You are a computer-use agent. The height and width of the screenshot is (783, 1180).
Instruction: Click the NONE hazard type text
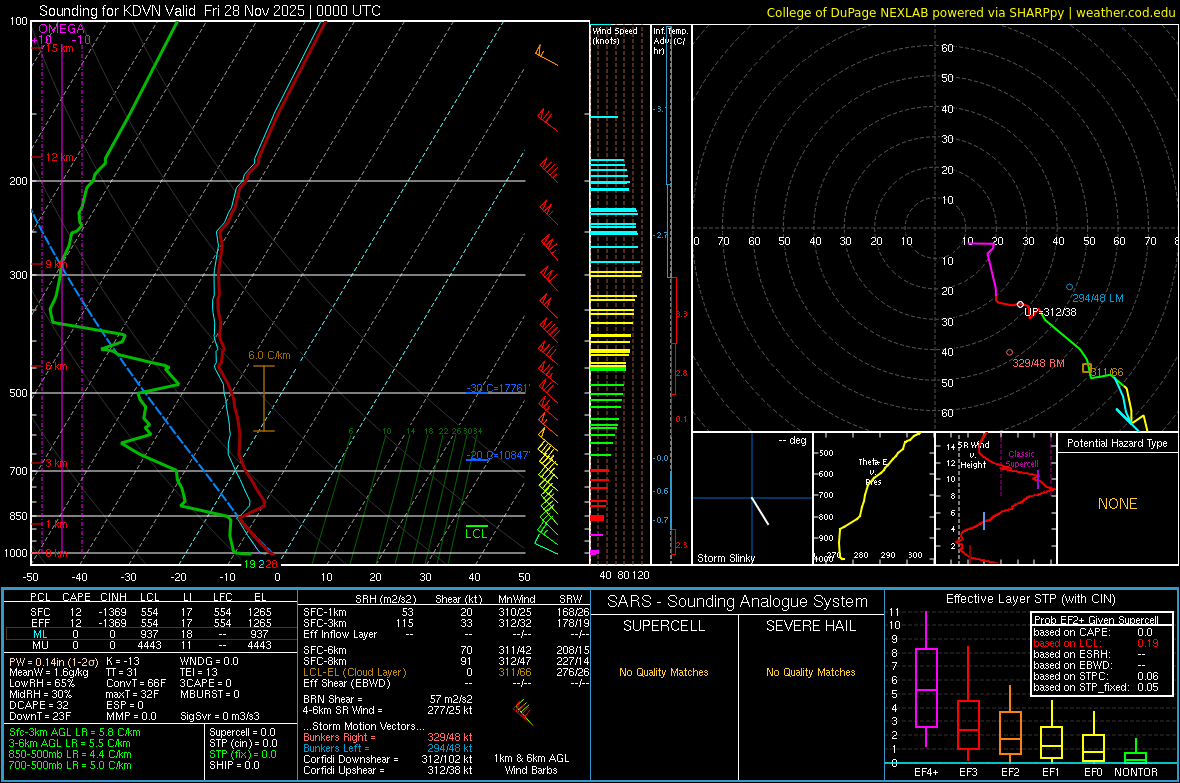pyautogui.click(x=1118, y=504)
